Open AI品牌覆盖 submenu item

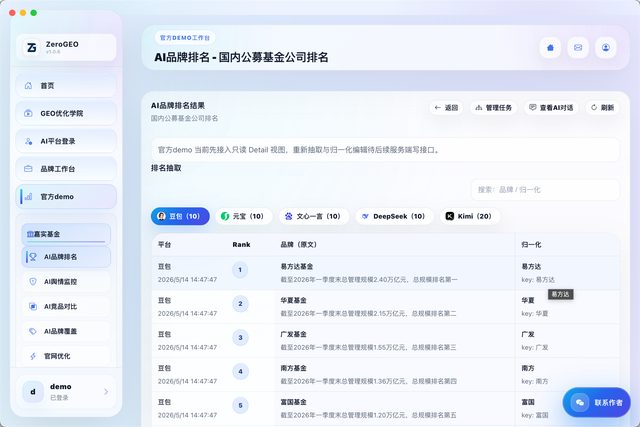coord(66,331)
